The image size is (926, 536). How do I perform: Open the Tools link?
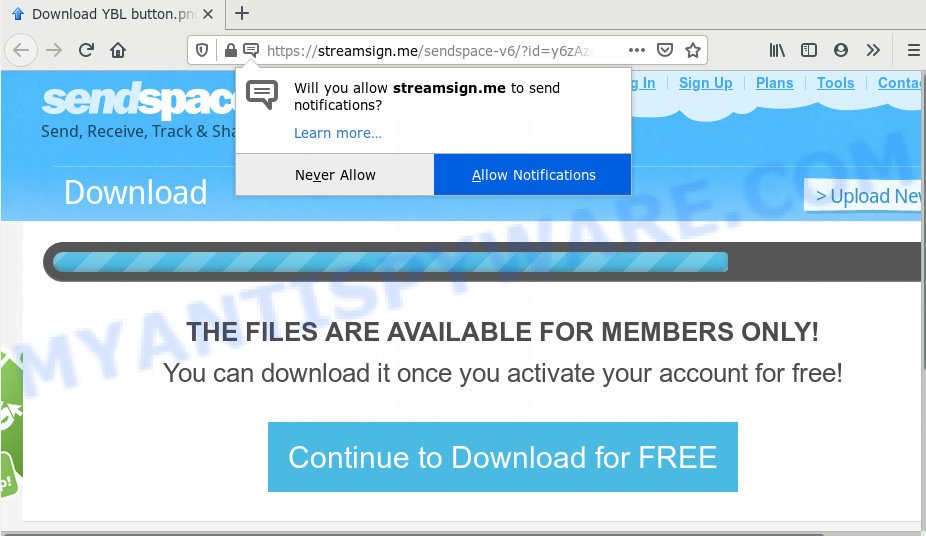[835, 83]
